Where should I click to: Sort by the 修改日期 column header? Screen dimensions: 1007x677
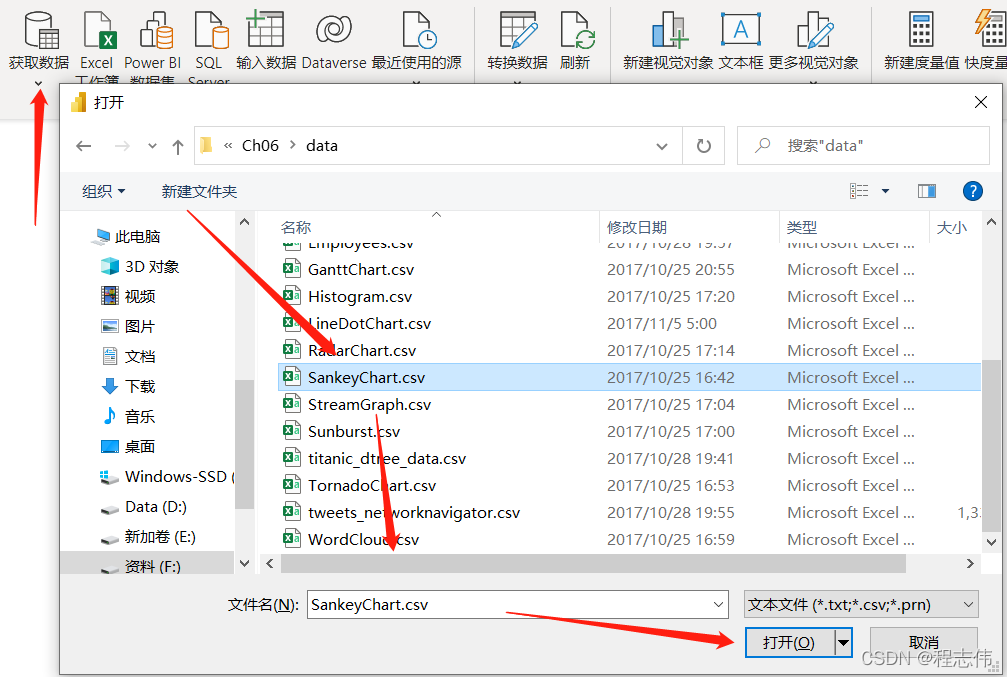coord(637,227)
